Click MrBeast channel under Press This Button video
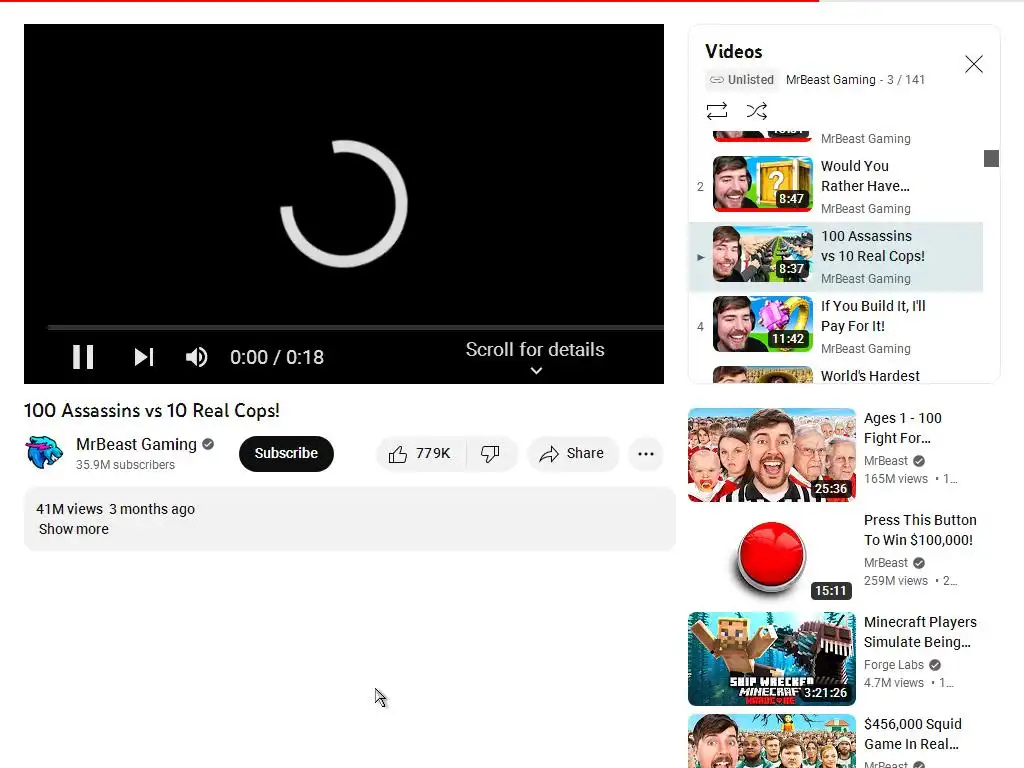1024x768 pixels. 886,563
